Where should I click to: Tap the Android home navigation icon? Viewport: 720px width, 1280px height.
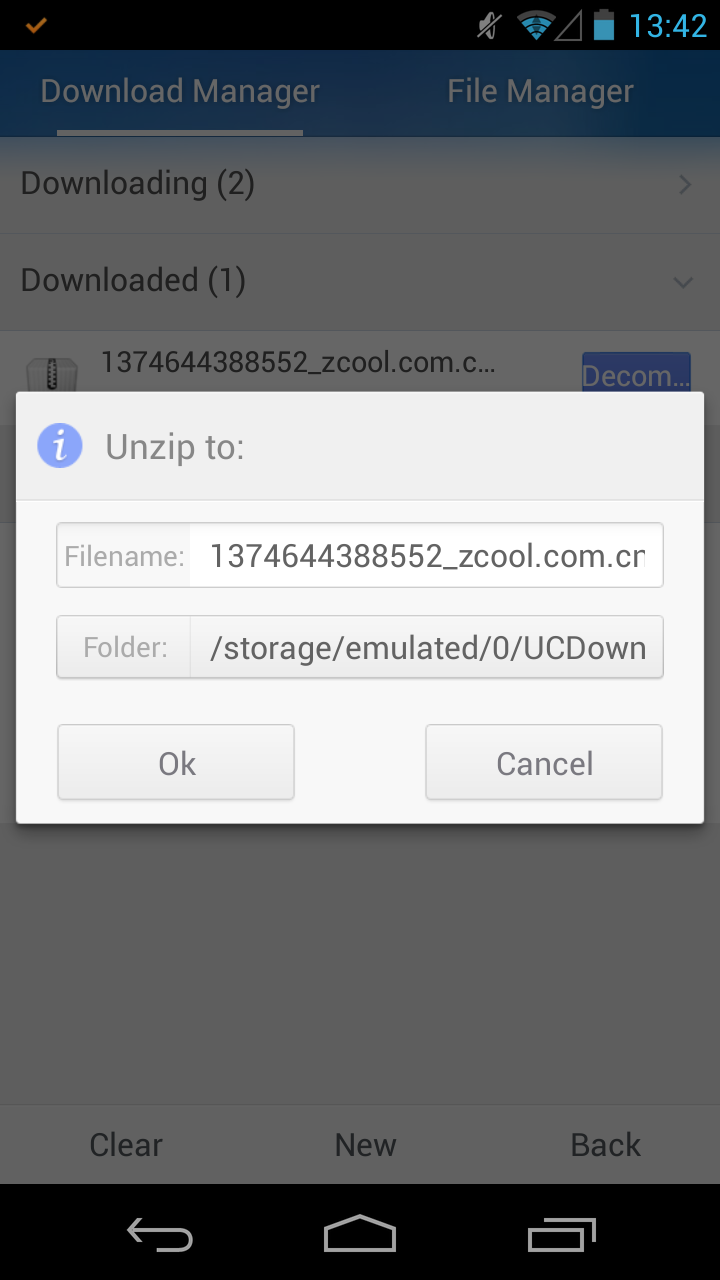[360, 1234]
